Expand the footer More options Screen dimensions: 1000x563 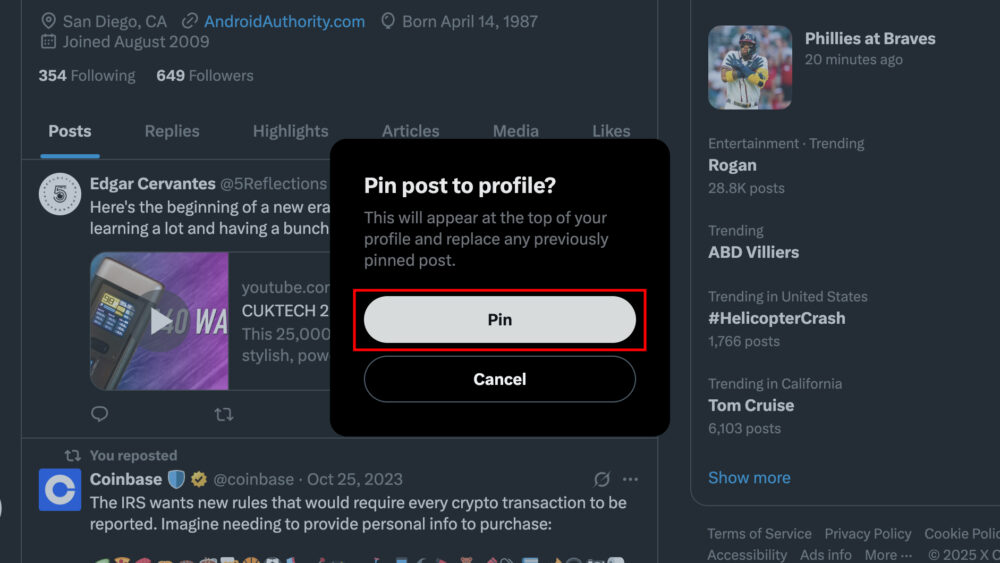coord(888,555)
